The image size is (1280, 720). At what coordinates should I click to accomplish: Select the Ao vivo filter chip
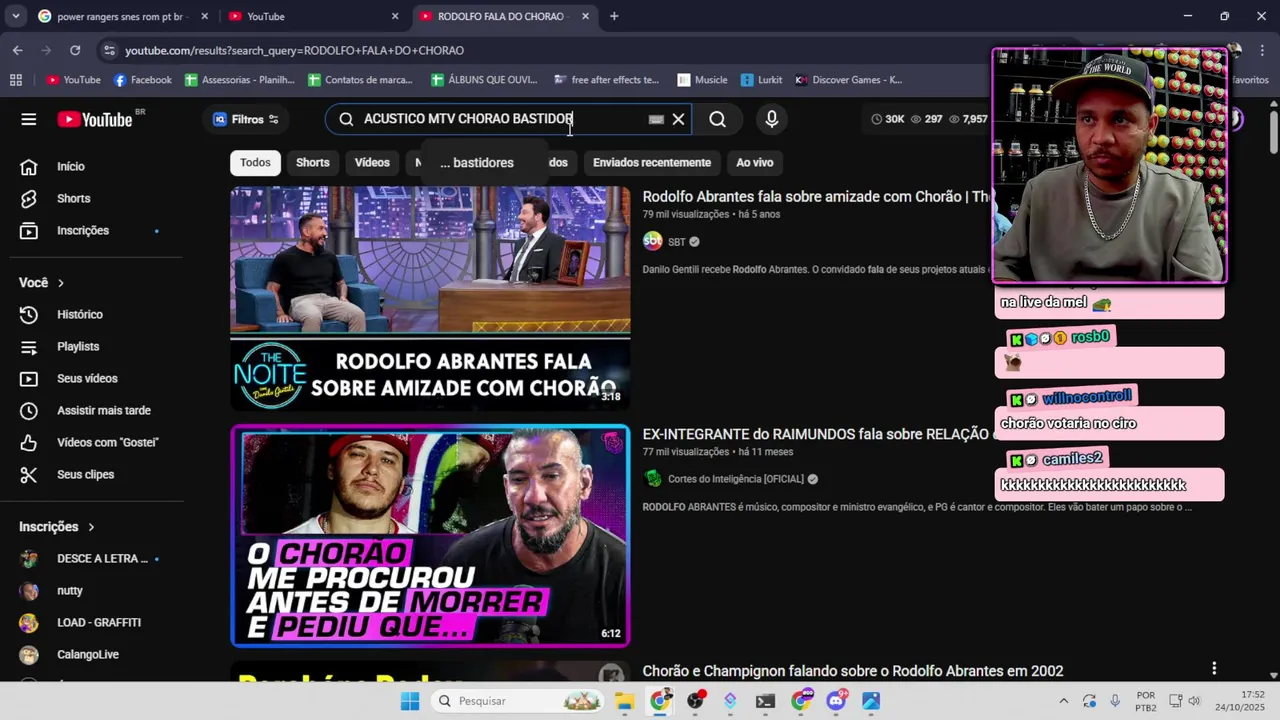[x=755, y=163]
